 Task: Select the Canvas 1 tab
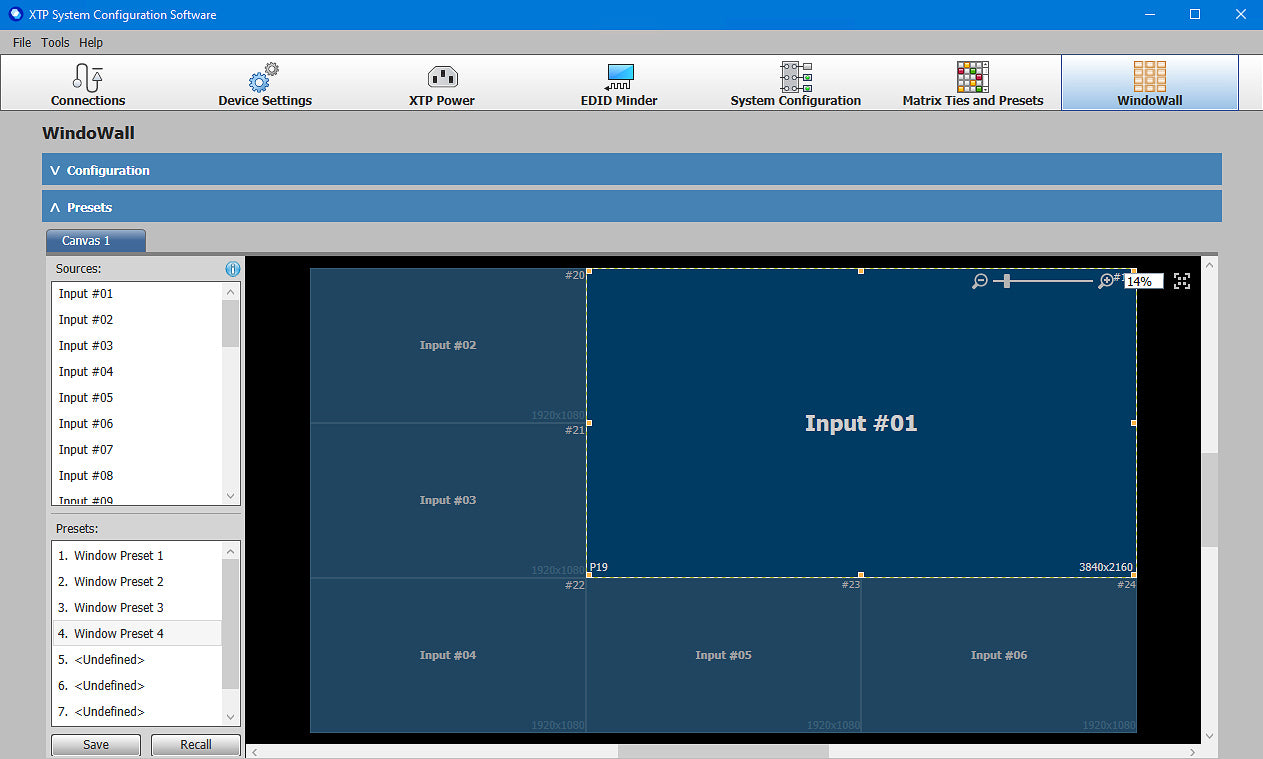(x=96, y=241)
